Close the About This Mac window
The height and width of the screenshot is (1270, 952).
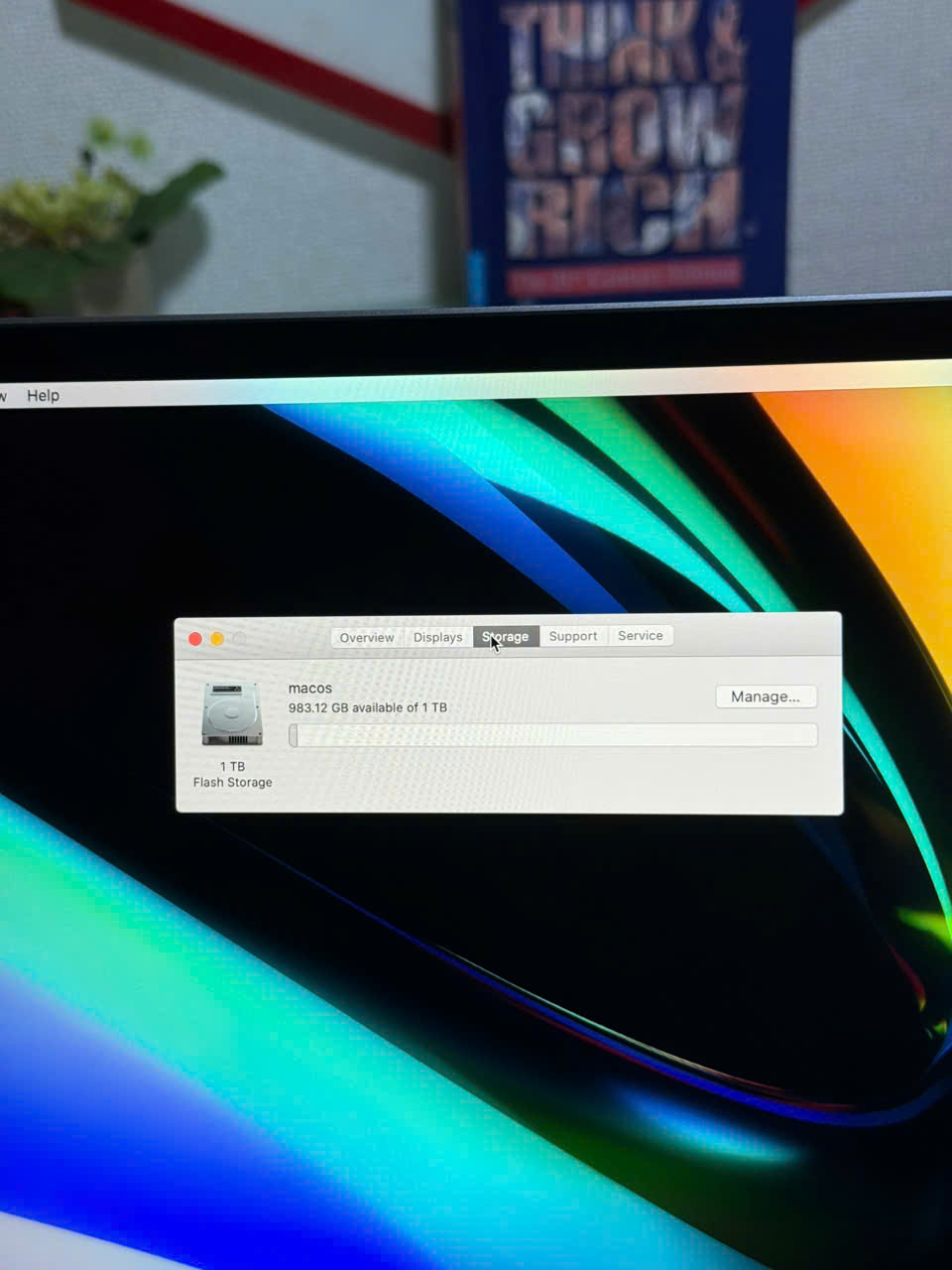tap(195, 639)
